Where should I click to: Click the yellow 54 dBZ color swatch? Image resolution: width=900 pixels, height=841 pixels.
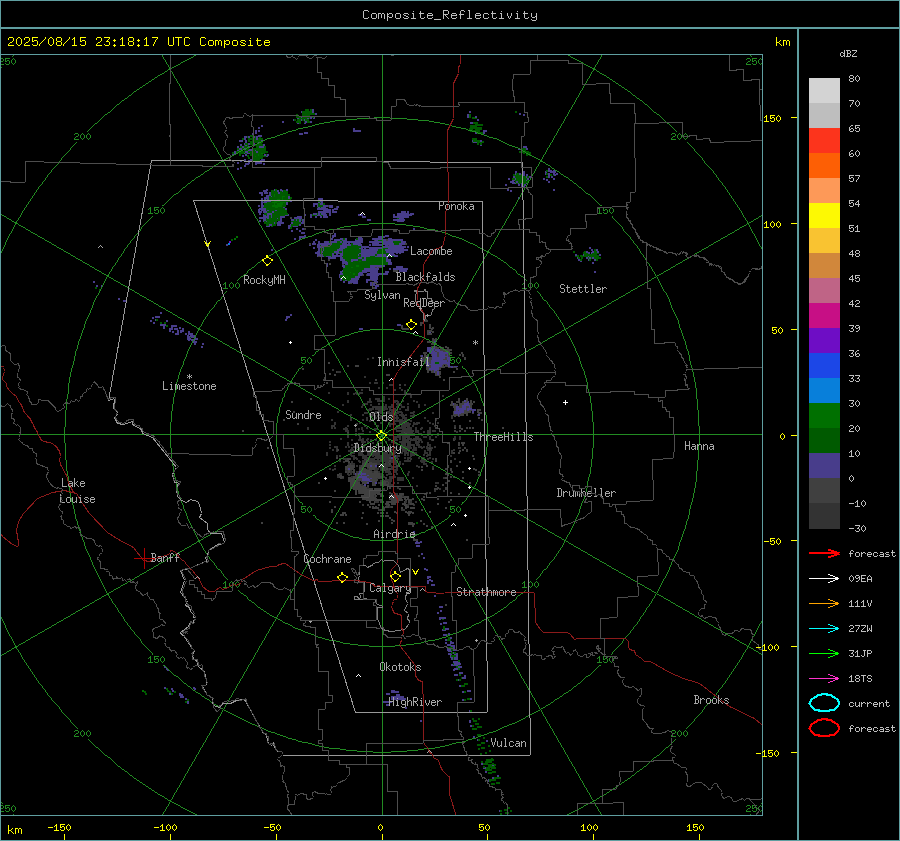pyautogui.click(x=824, y=215)
